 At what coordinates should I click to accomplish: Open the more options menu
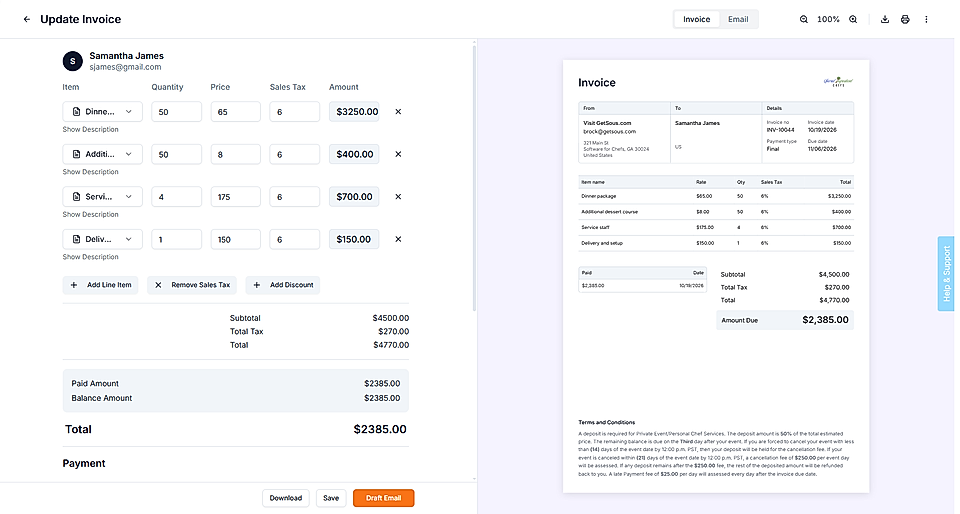click(926, 19)
